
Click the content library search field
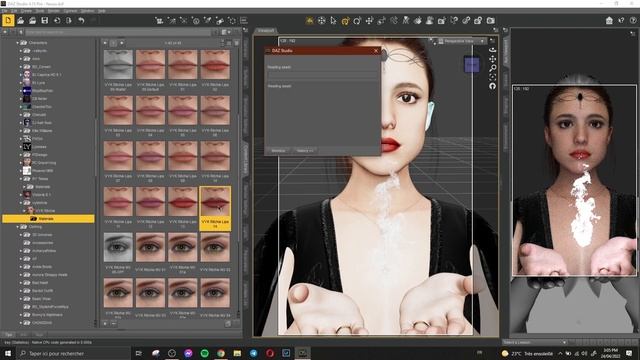coord(118,32)
